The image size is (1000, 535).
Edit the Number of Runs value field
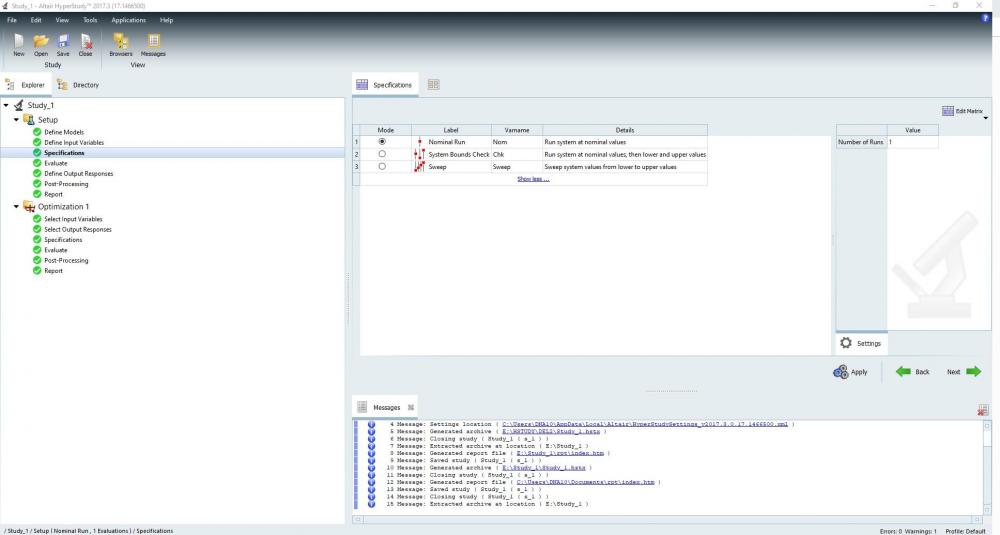(912, 142)
